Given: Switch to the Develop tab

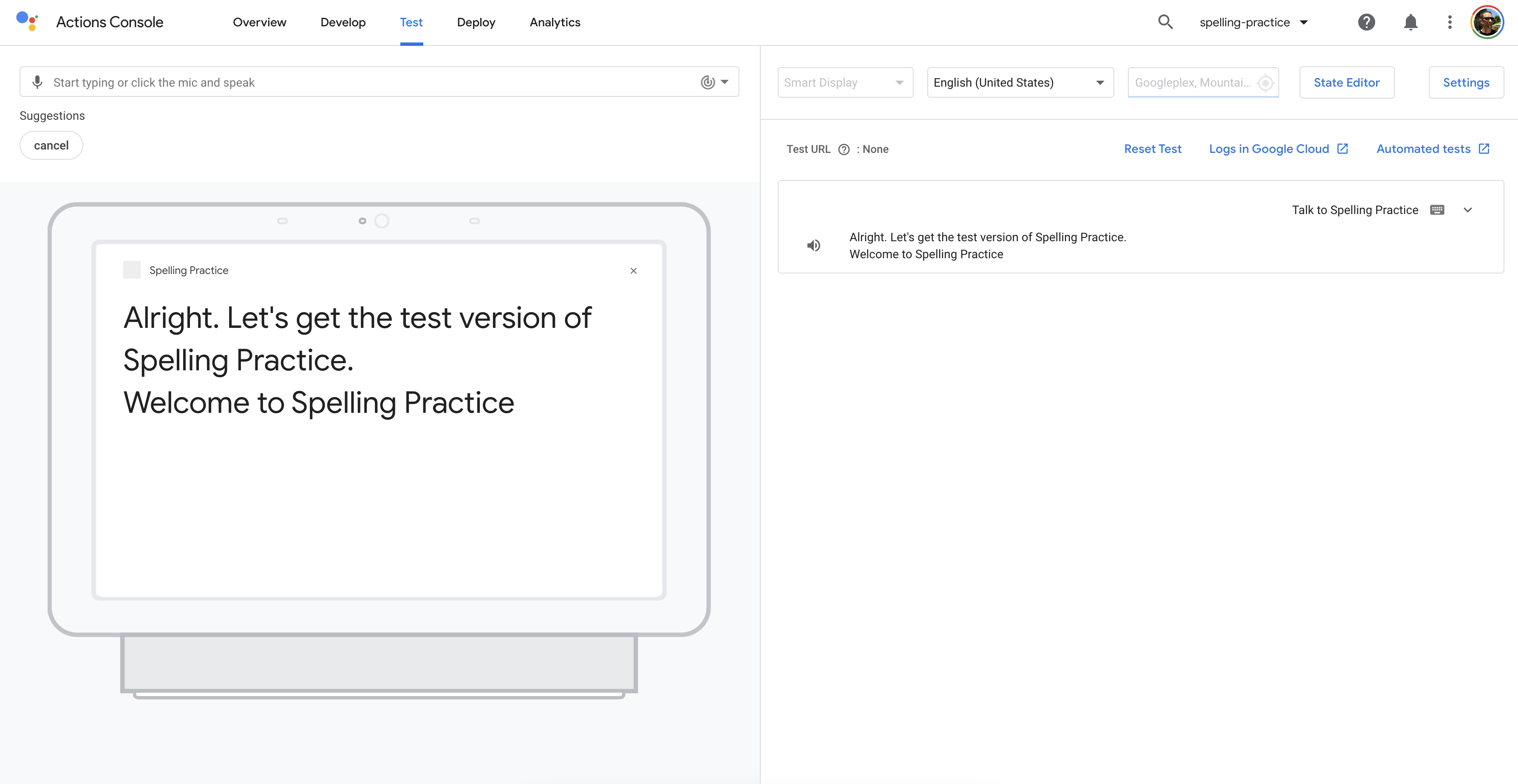Looking at the screenshot, I should coord(343,23).
